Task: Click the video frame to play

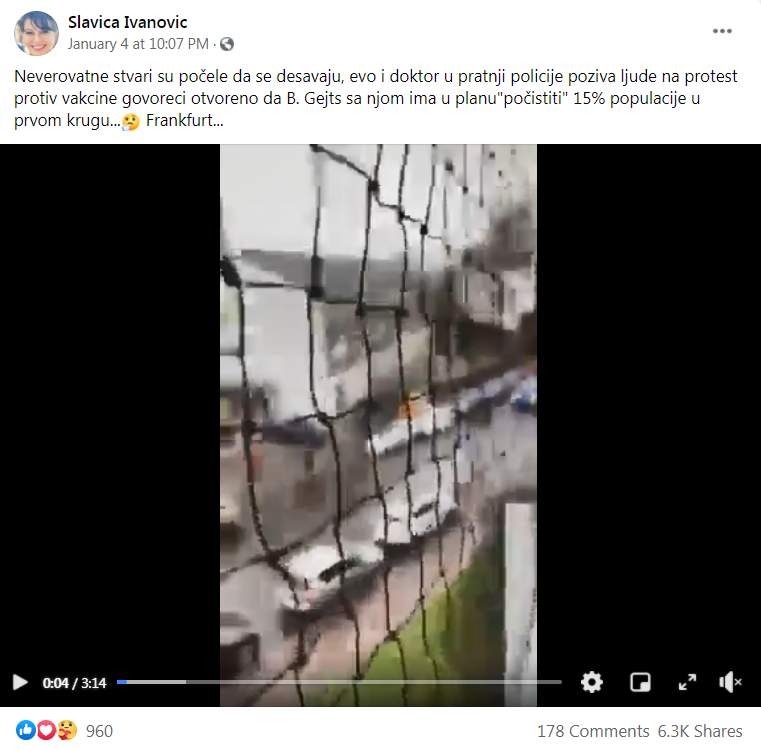Action: (x=378, y=406)
